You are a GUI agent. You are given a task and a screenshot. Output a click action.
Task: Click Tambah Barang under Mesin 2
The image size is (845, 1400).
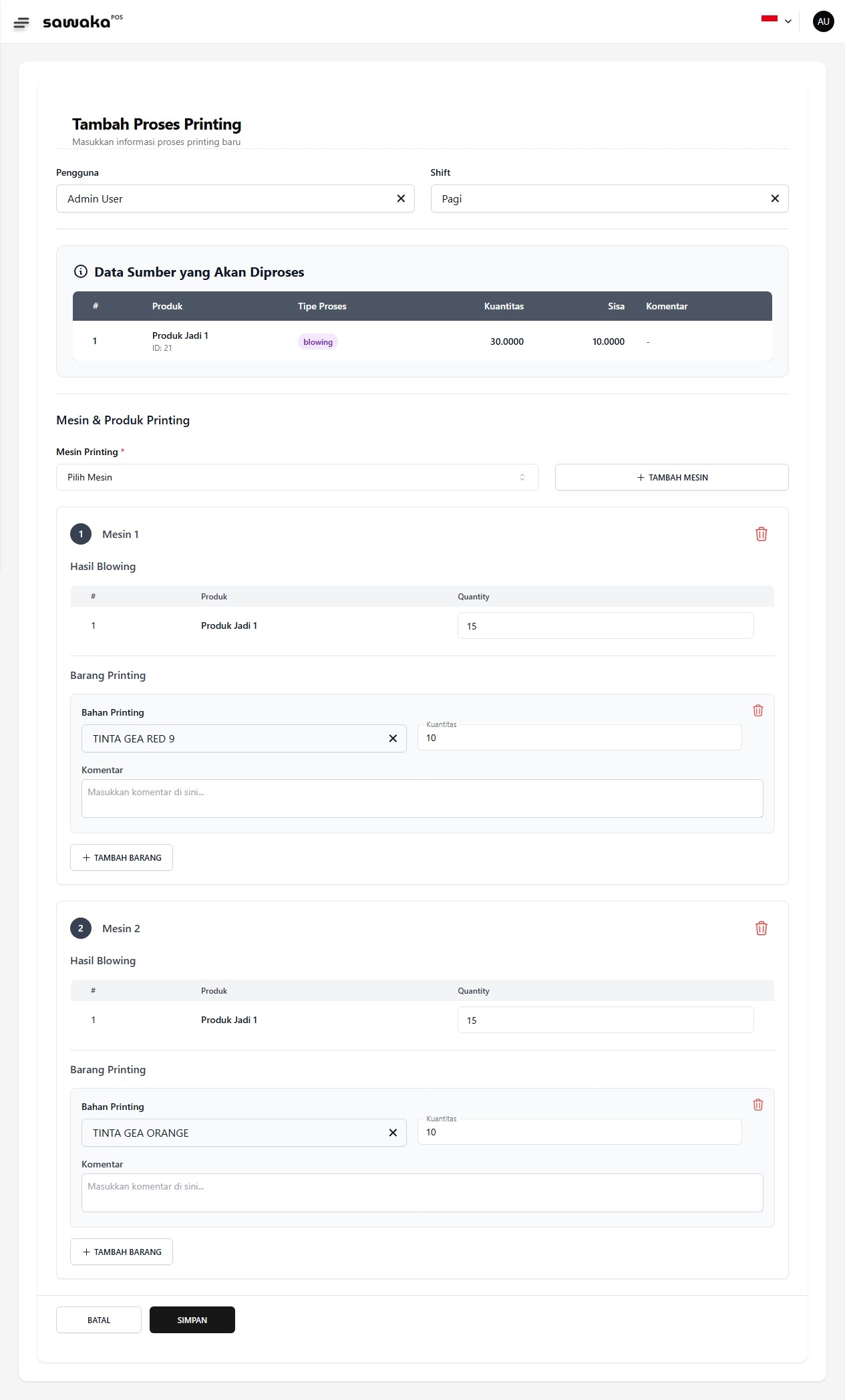point(122,1252)
